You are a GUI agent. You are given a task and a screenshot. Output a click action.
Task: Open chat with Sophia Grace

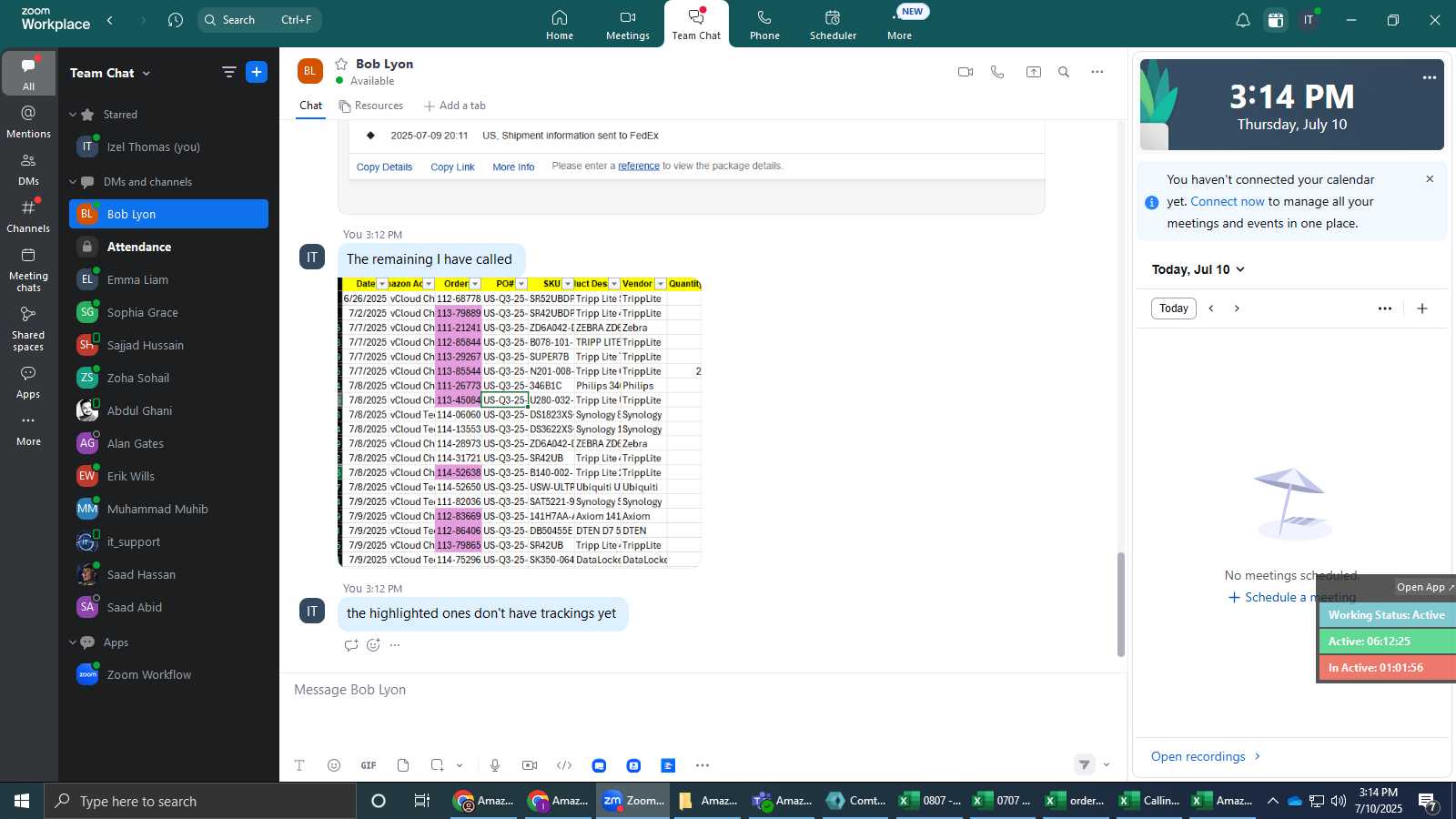coord(168,312)
